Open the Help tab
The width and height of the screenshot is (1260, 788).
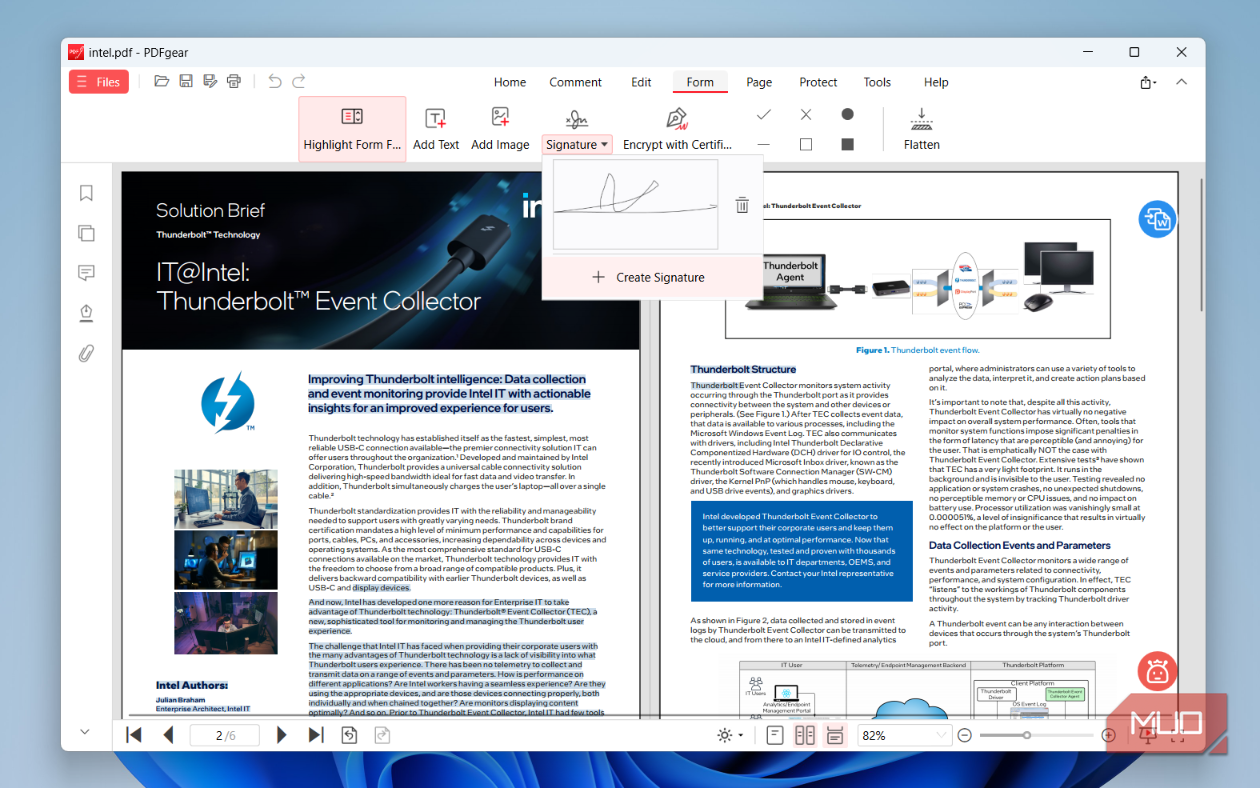pyautogui.click(x=936, y=82)
